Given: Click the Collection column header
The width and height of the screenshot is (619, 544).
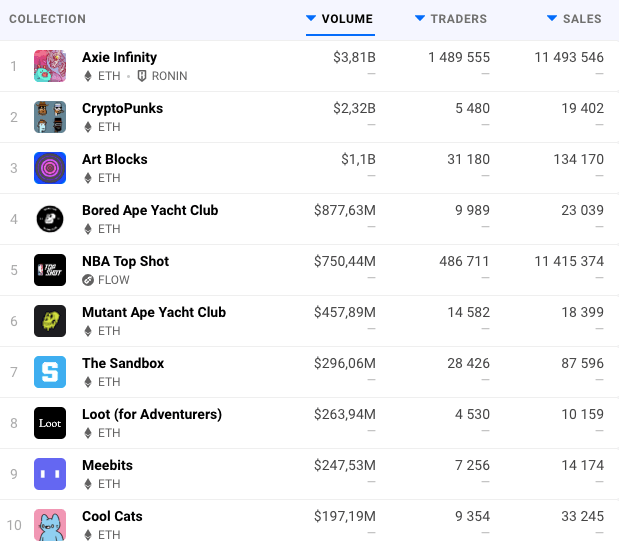Looking at the screenshot, I should (48, 19).
